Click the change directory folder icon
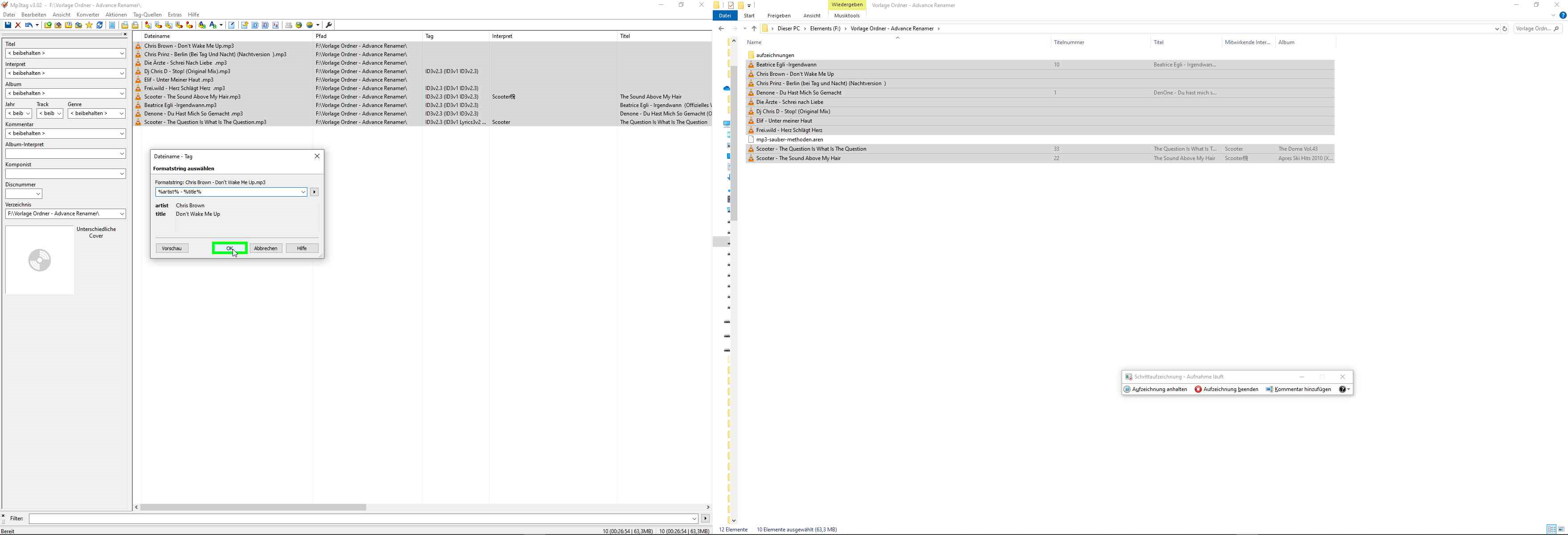The height and width of the screenshot is (535, 1568). click(x=48, y=25)
